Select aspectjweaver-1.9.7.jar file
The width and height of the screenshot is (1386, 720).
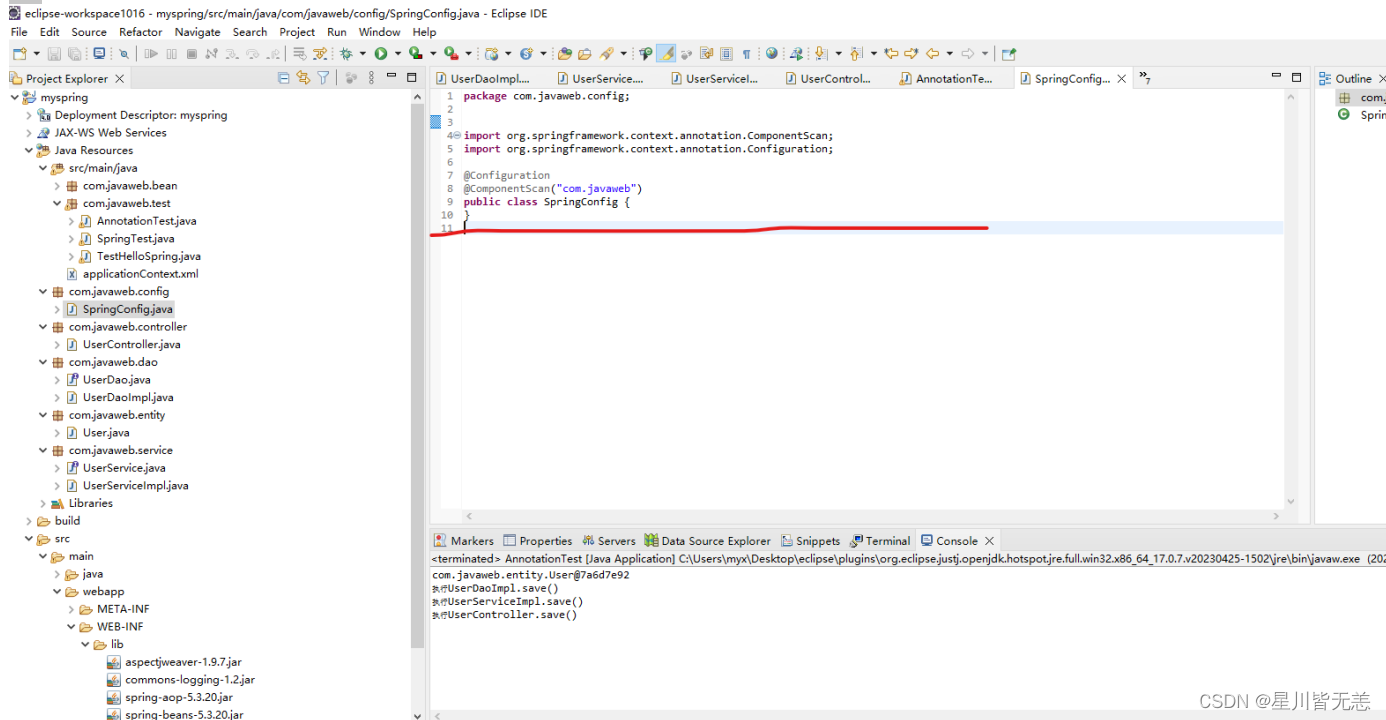point(182,662)
